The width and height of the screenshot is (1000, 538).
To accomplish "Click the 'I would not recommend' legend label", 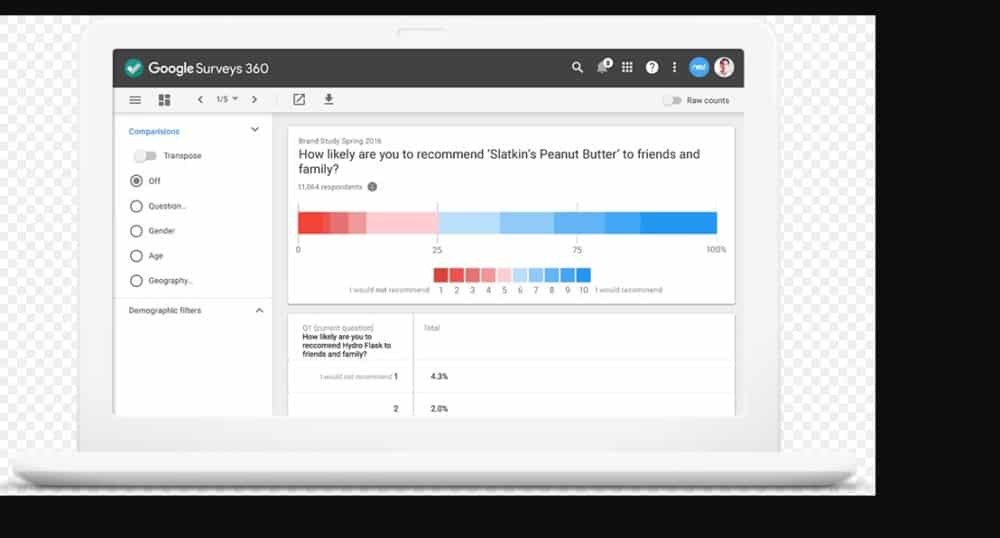I will [389, 290].
